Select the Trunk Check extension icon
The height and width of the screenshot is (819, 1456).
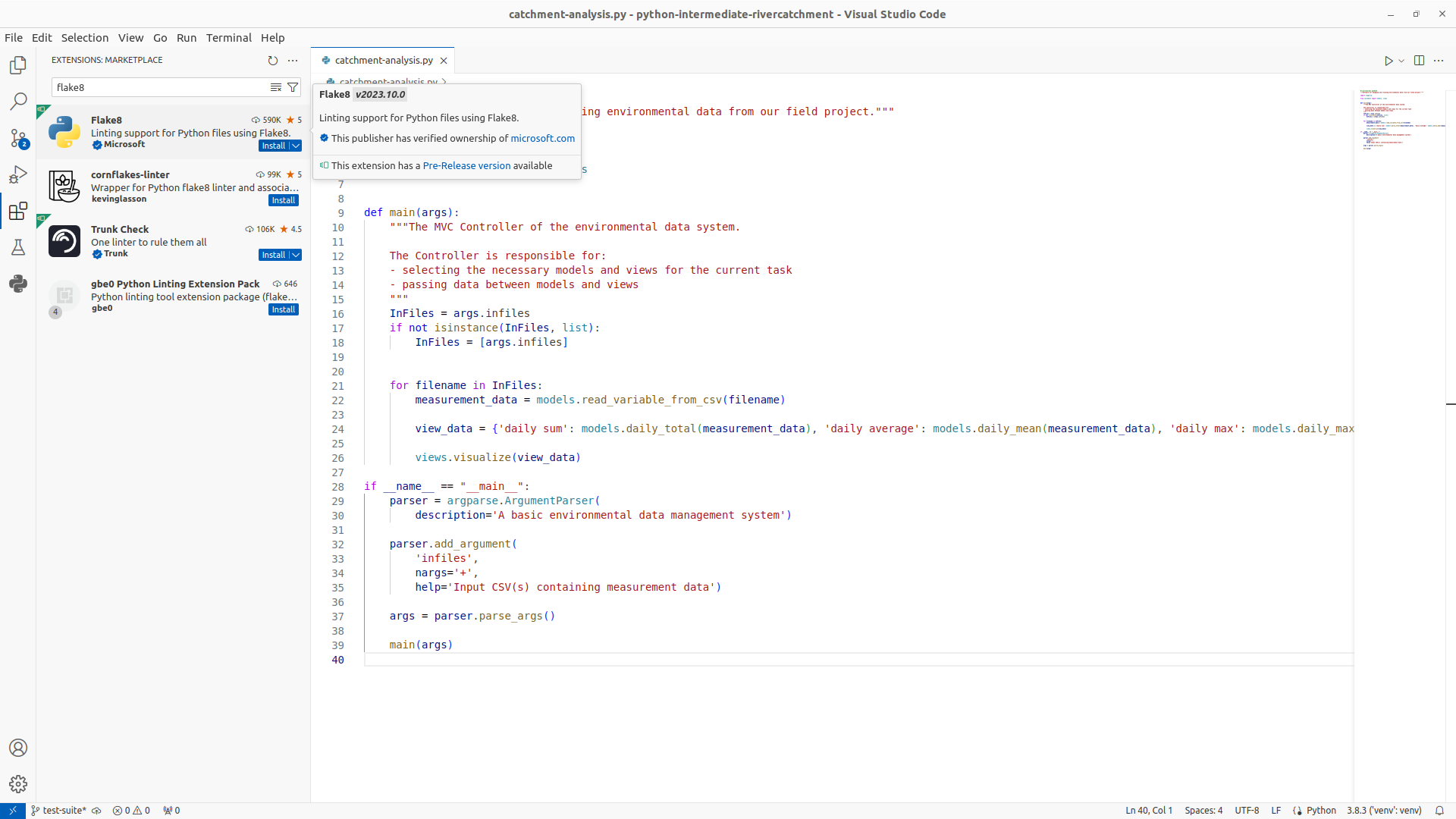pos(64,241)
